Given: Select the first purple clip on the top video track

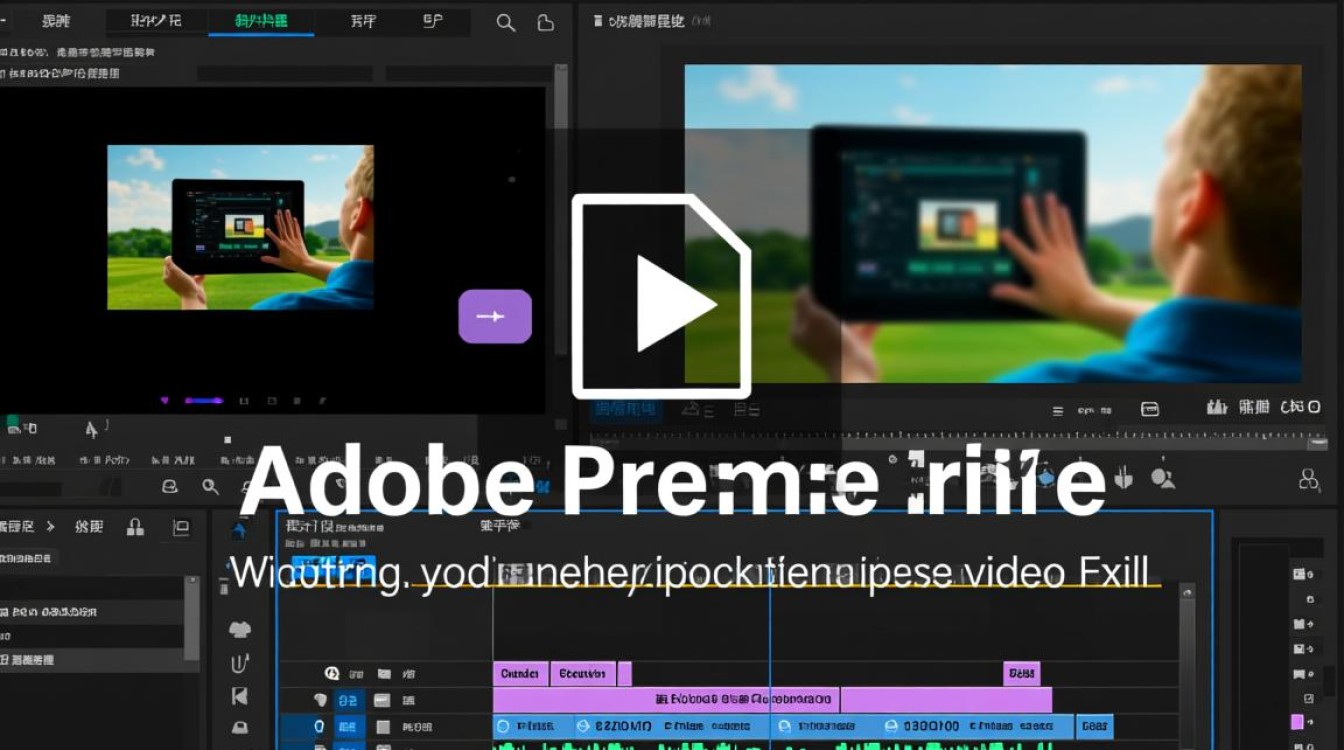Looking at the screenshot, I should (520, 674).
